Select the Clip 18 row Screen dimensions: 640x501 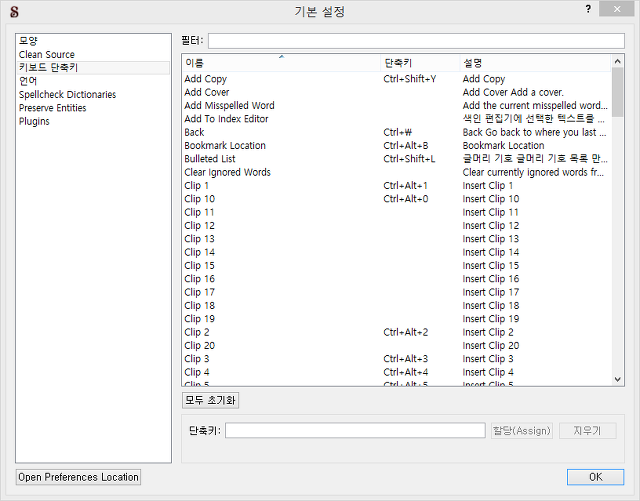coord(396,305)
